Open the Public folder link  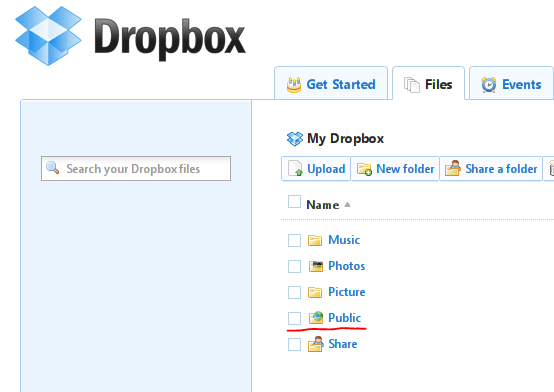click(344, 318)
